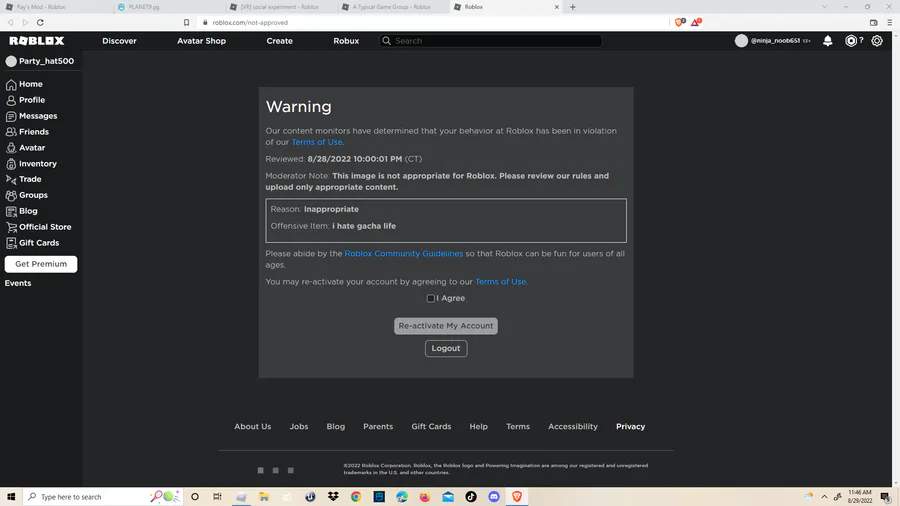Click the Brave browser taskbar icon
This screenshot has width=900, height=506.
(x=517, y=497)
